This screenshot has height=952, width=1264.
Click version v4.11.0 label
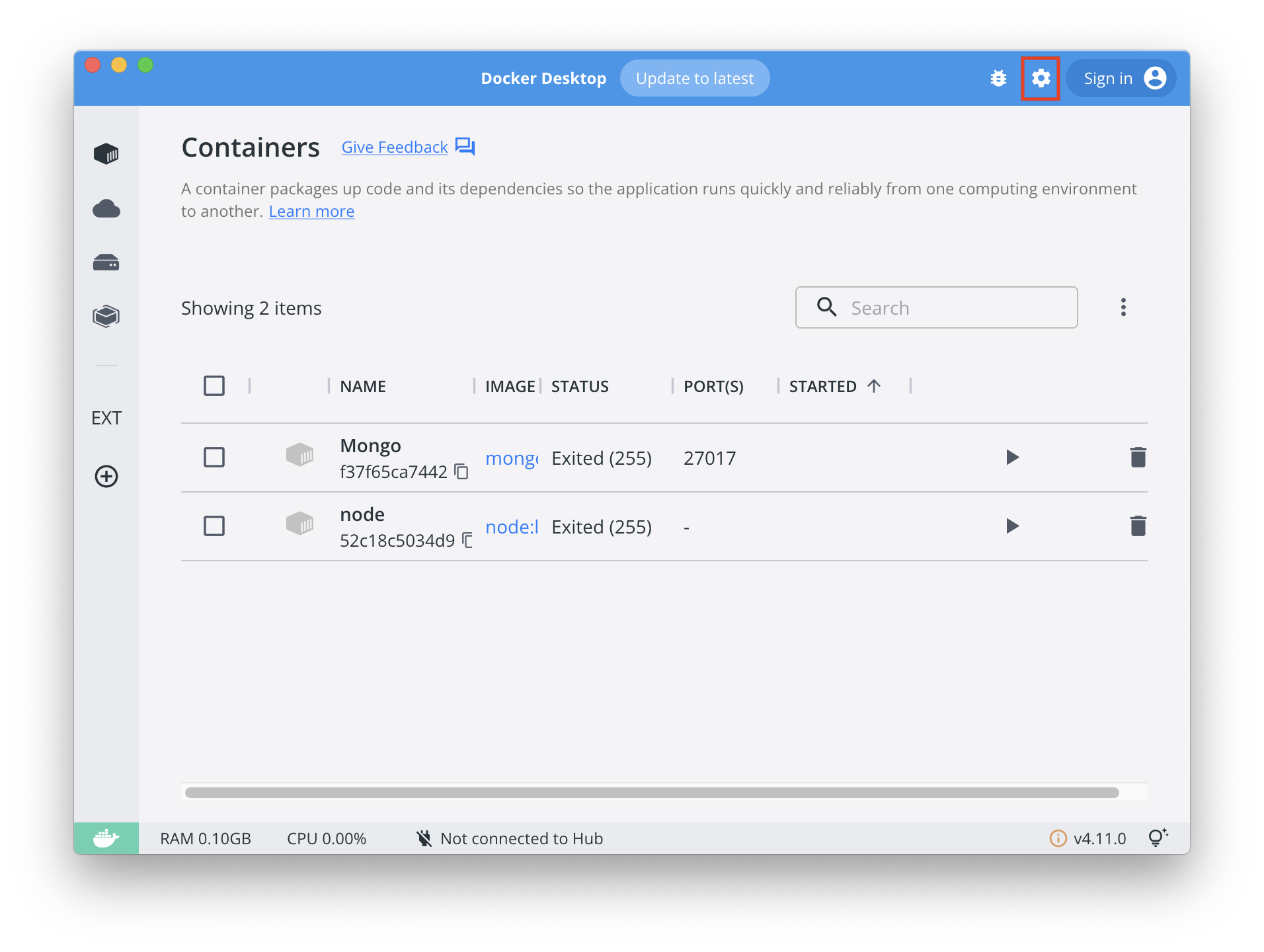(1099, 838)
